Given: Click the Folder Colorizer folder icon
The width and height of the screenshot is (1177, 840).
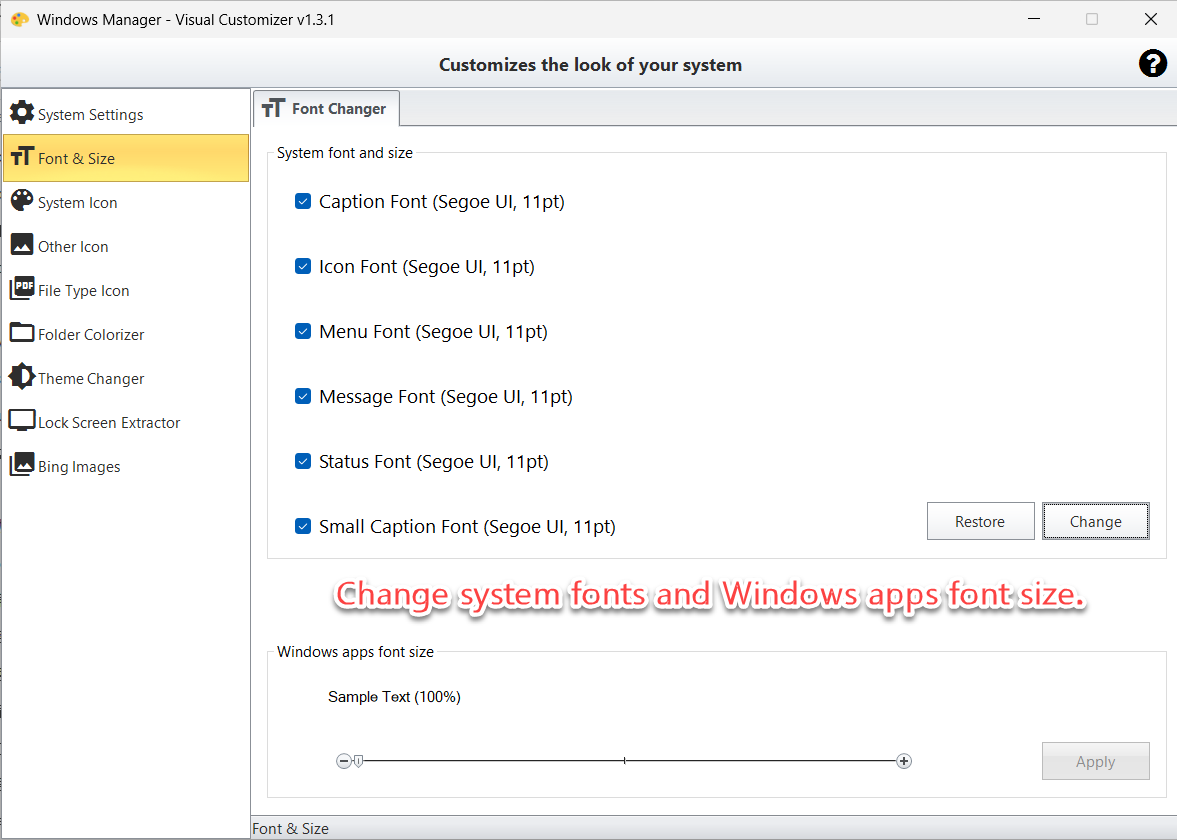Looking at the screenshot, I should [22, 333].
